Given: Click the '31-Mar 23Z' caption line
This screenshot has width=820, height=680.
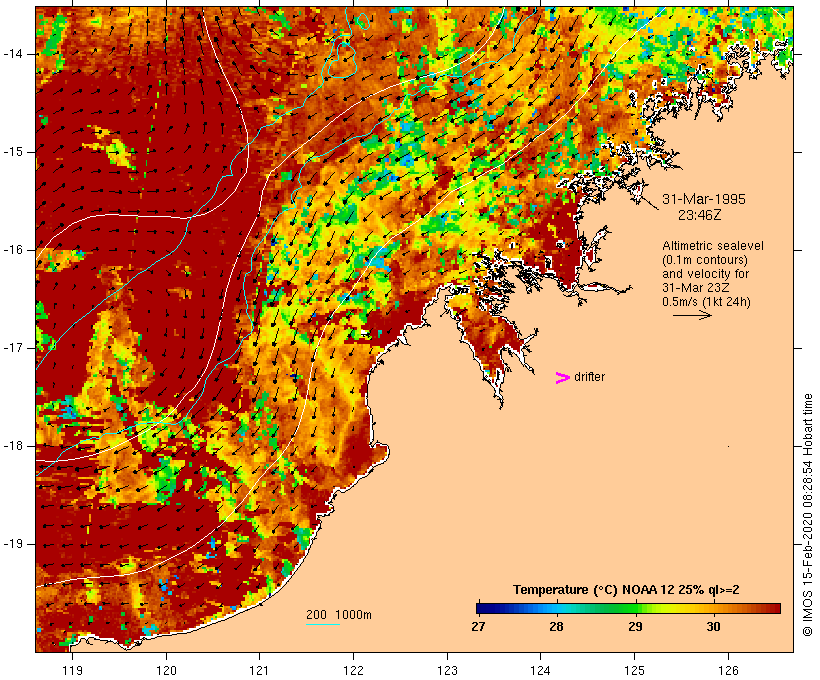Looking at the screenshot, I should 696,288.
